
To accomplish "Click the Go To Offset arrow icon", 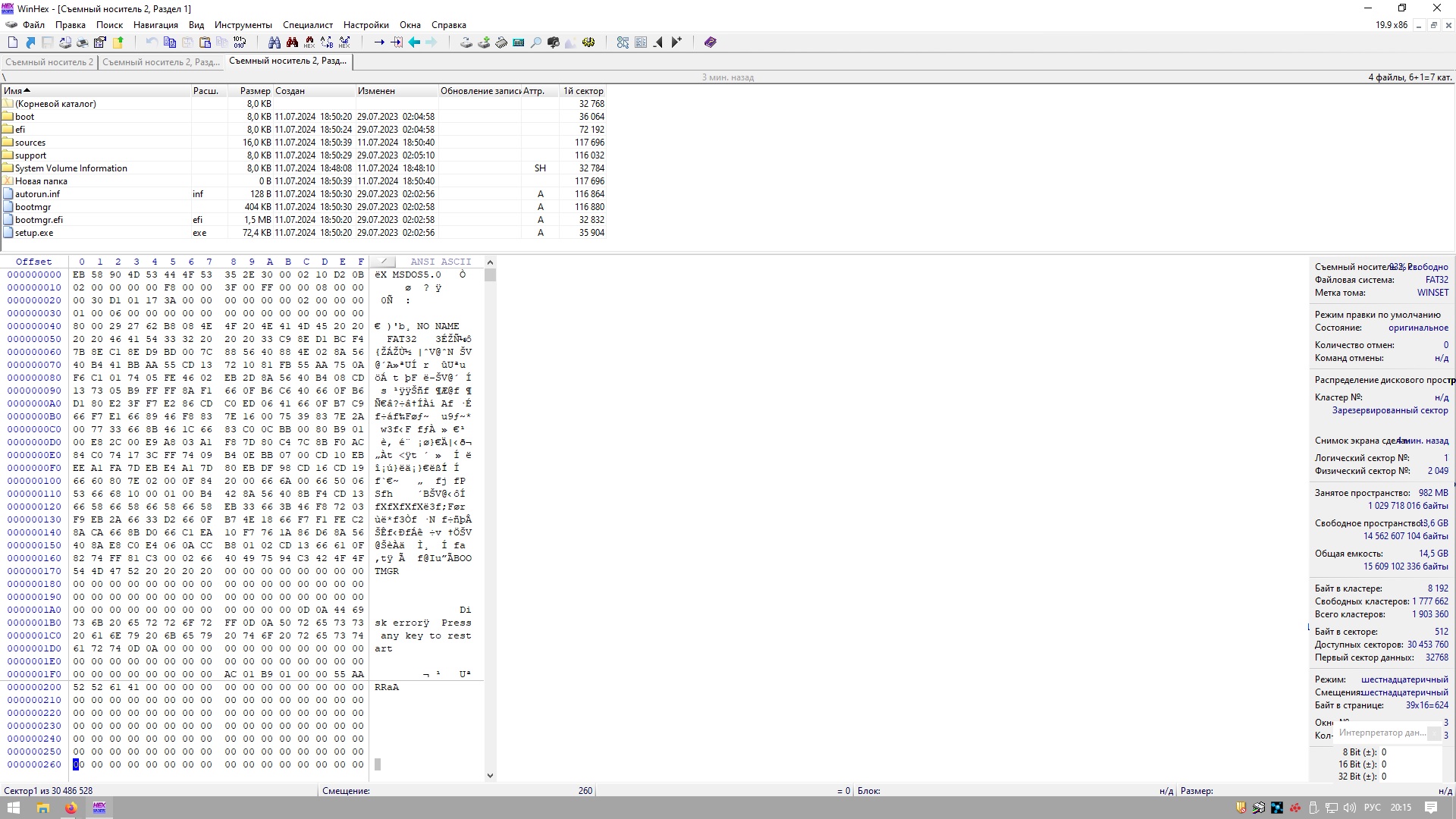I will [x=379, y=42].
